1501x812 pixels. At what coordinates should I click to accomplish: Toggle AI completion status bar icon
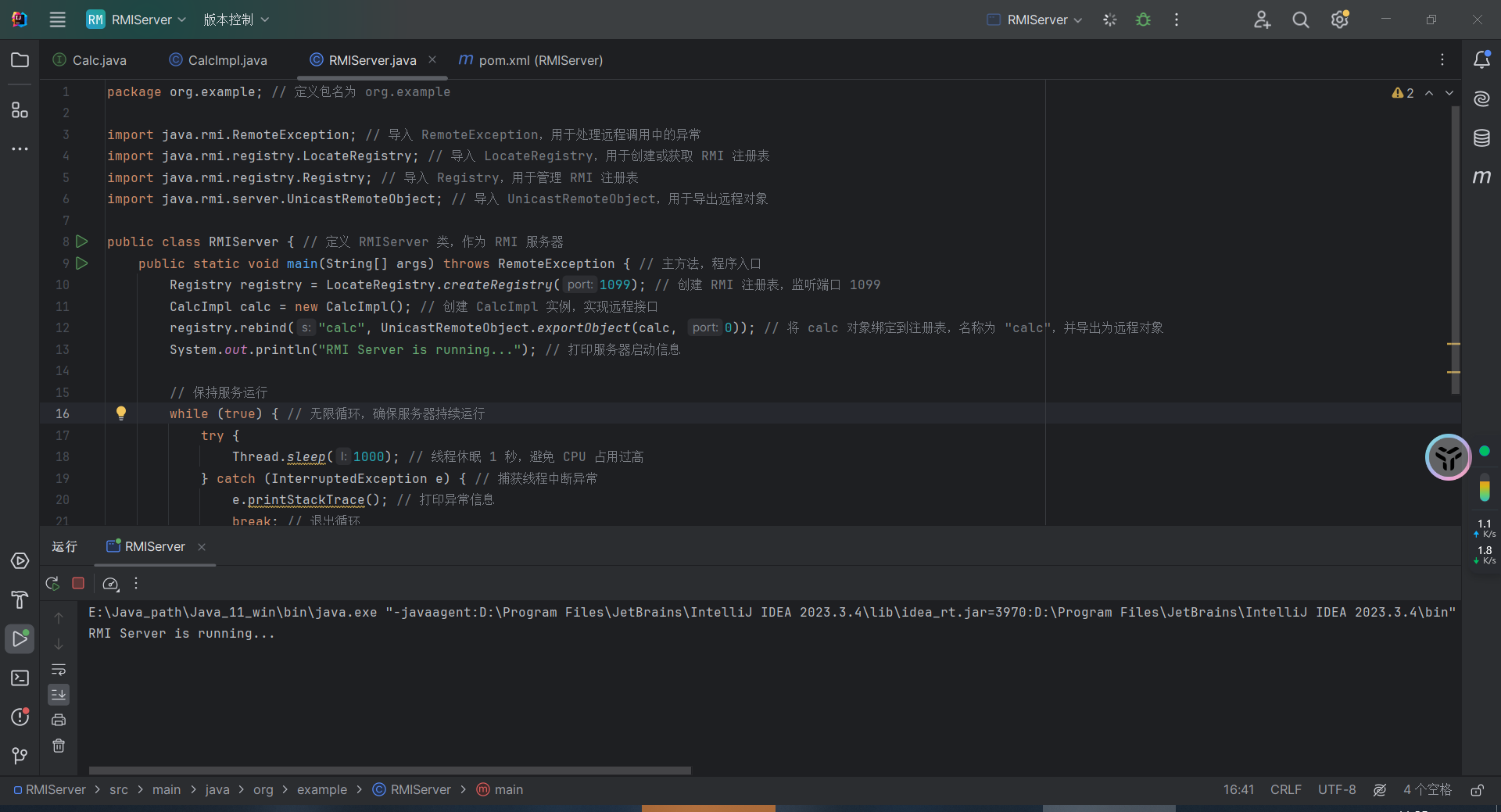coord(1380,790)
